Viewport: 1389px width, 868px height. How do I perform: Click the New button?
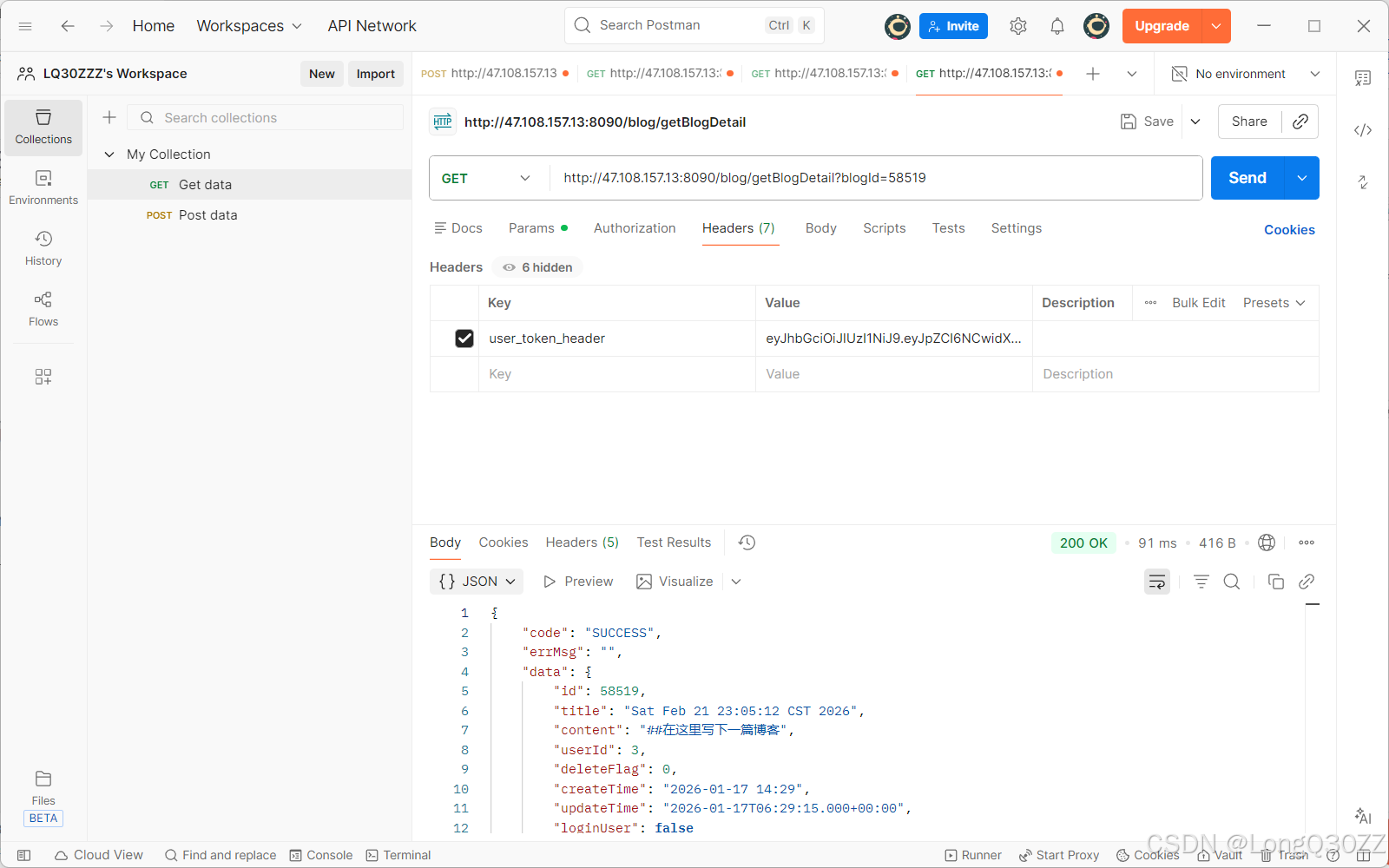pyautogui.click(x=322, y=74)
